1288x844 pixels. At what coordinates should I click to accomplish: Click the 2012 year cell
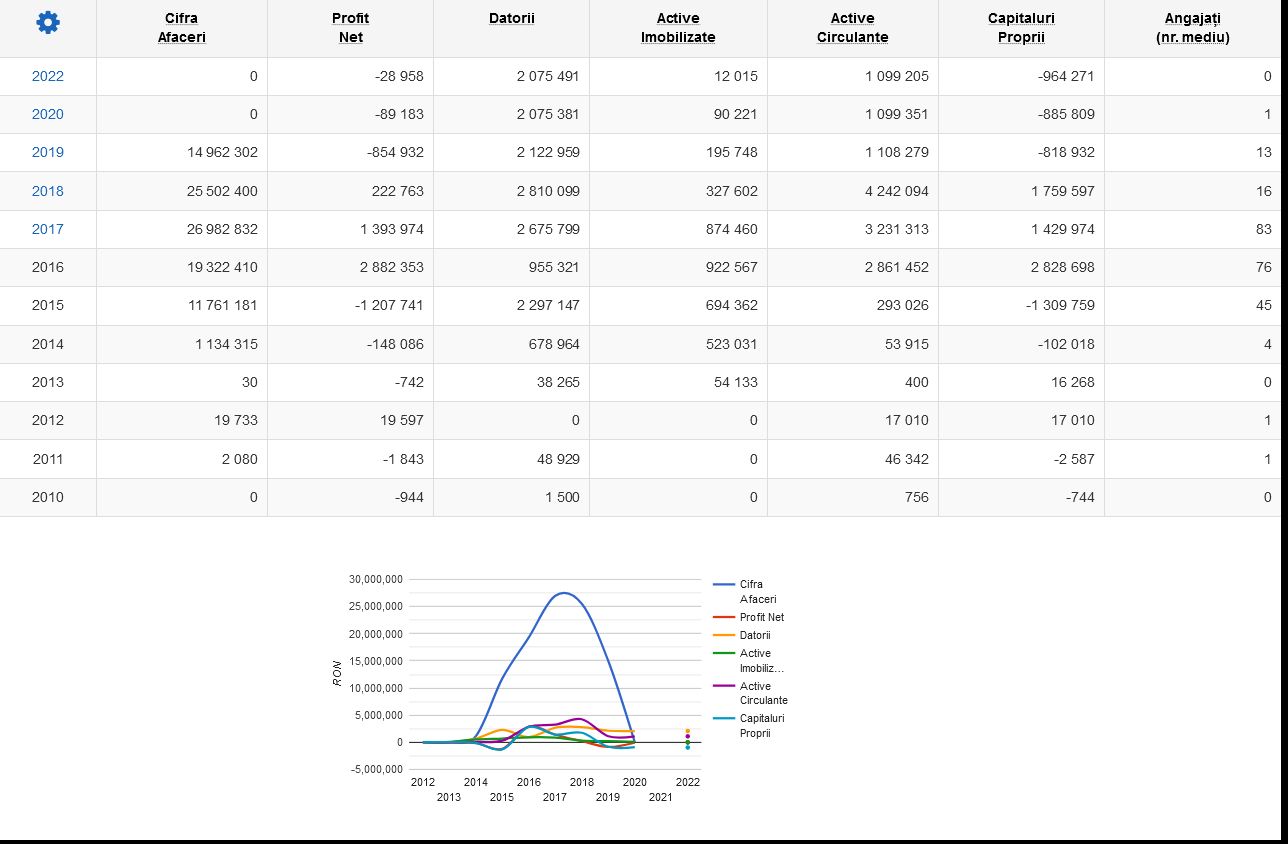(47, 420)
